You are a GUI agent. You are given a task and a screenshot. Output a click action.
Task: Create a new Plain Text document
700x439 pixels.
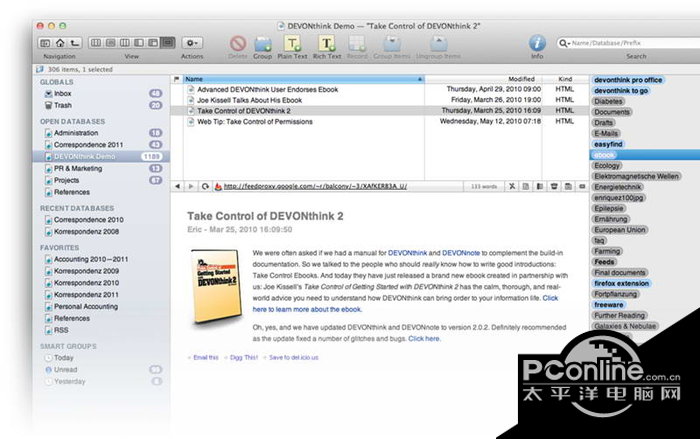tap(291, 44)
